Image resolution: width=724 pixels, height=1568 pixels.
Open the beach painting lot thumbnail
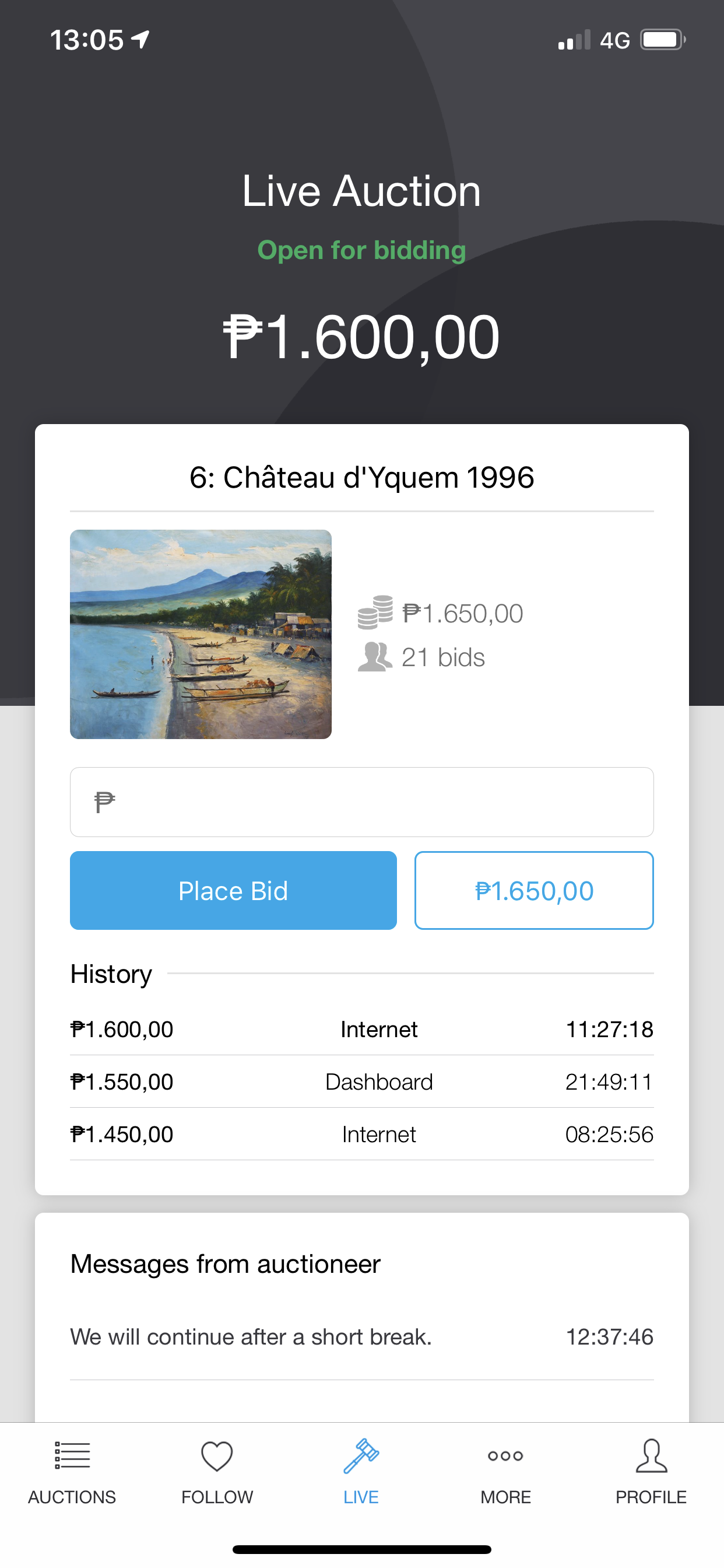point(201,634)
